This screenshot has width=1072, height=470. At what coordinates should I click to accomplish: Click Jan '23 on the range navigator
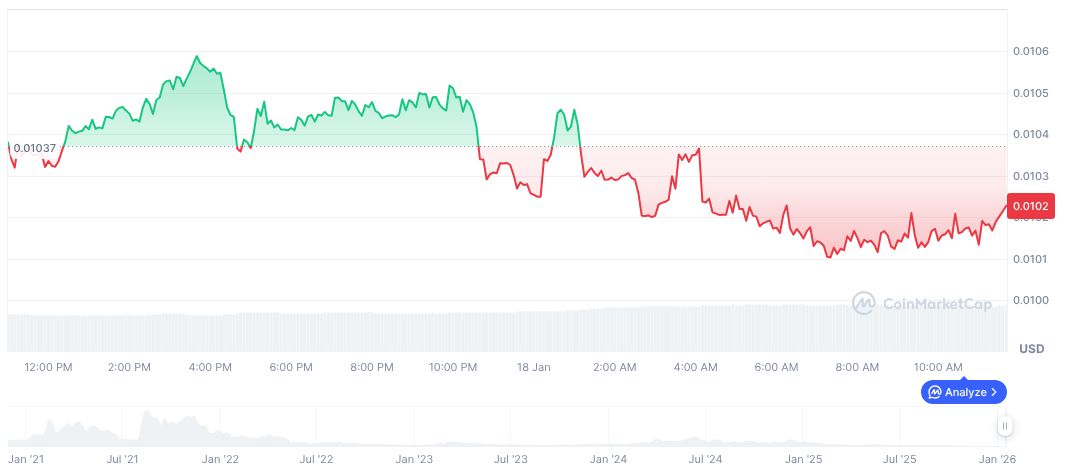[414, 460]
